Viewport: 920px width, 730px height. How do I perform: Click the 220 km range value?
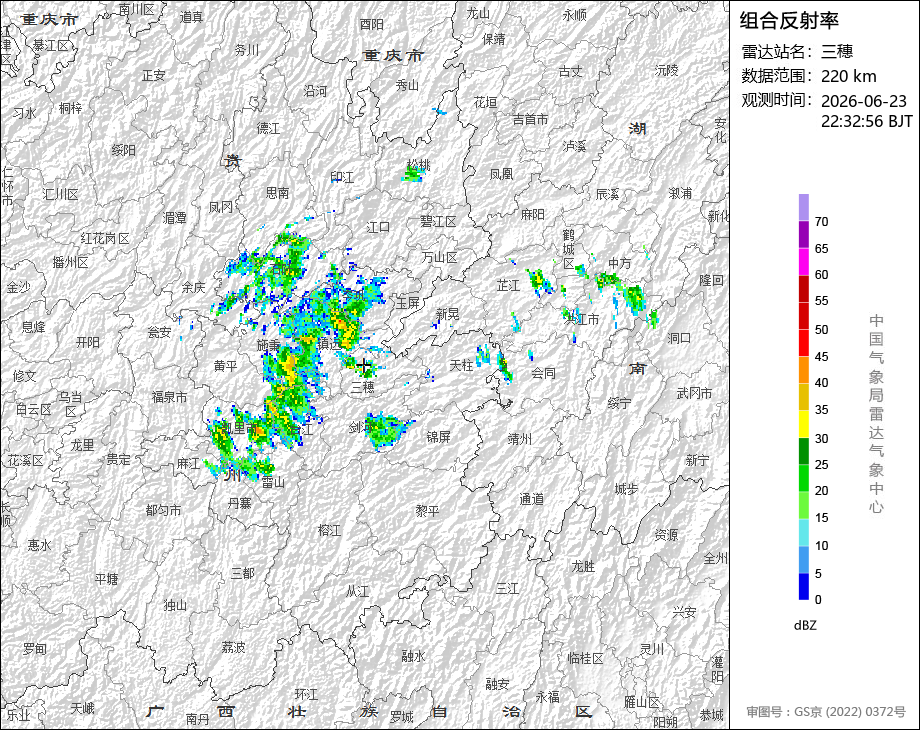(x=848, y=76)
